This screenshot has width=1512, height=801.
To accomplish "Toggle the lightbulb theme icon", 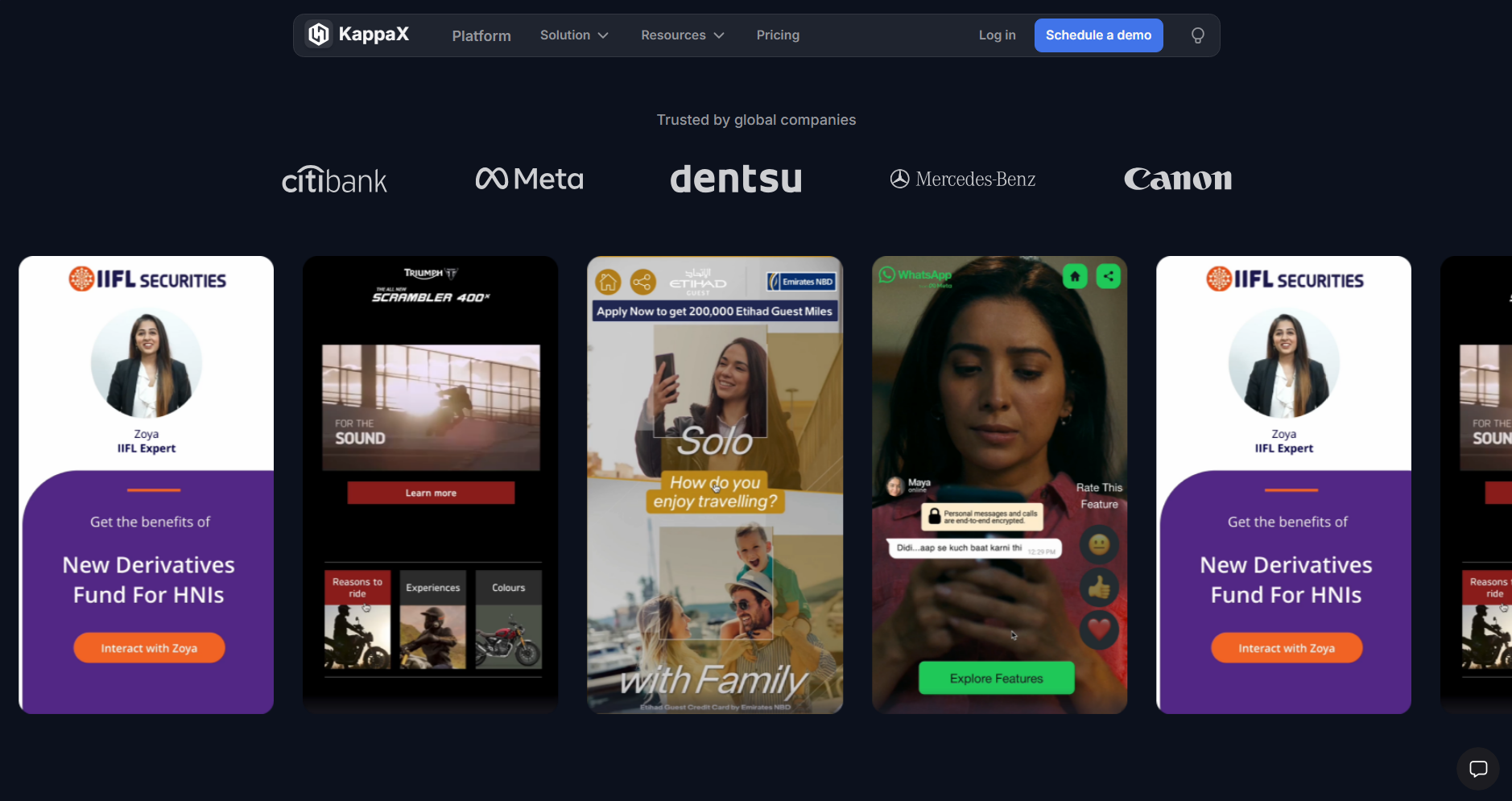I will click(1197, 35).
